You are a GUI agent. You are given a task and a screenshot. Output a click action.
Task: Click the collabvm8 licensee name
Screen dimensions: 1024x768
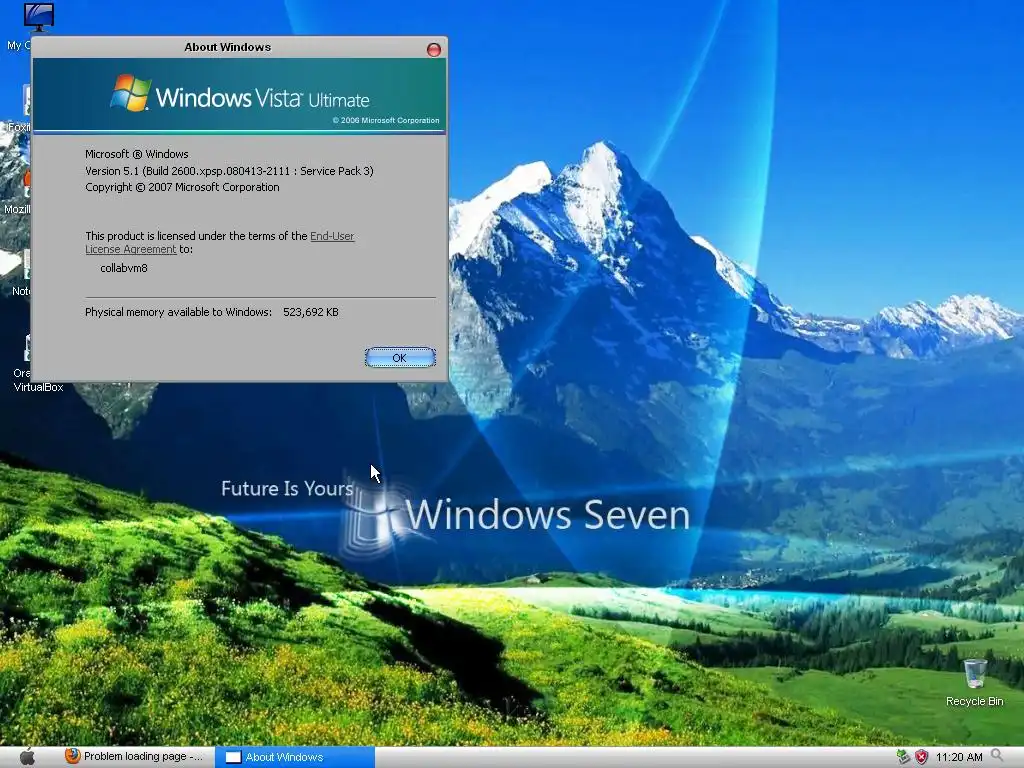(123, 268)
